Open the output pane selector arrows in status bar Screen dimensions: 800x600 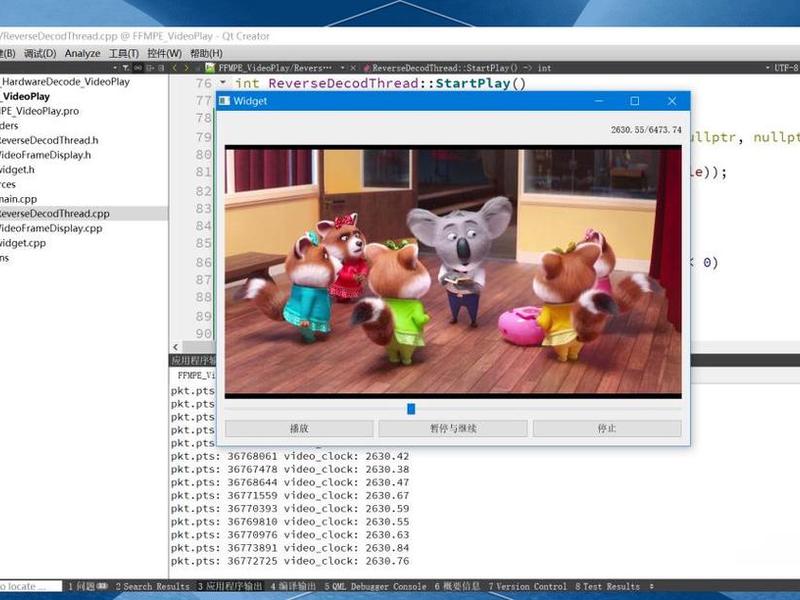tap(652, 586)
